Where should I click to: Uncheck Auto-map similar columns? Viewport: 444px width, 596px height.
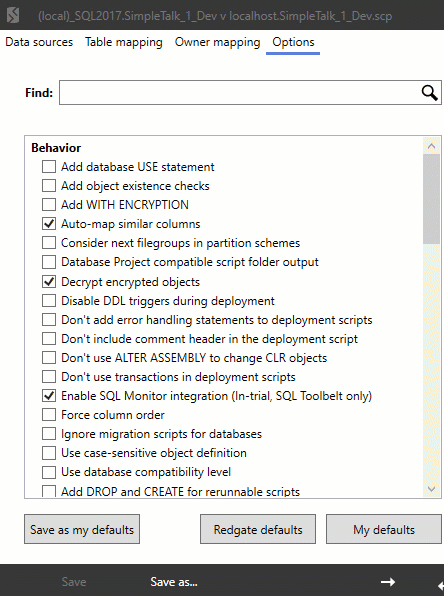(49, 224)
